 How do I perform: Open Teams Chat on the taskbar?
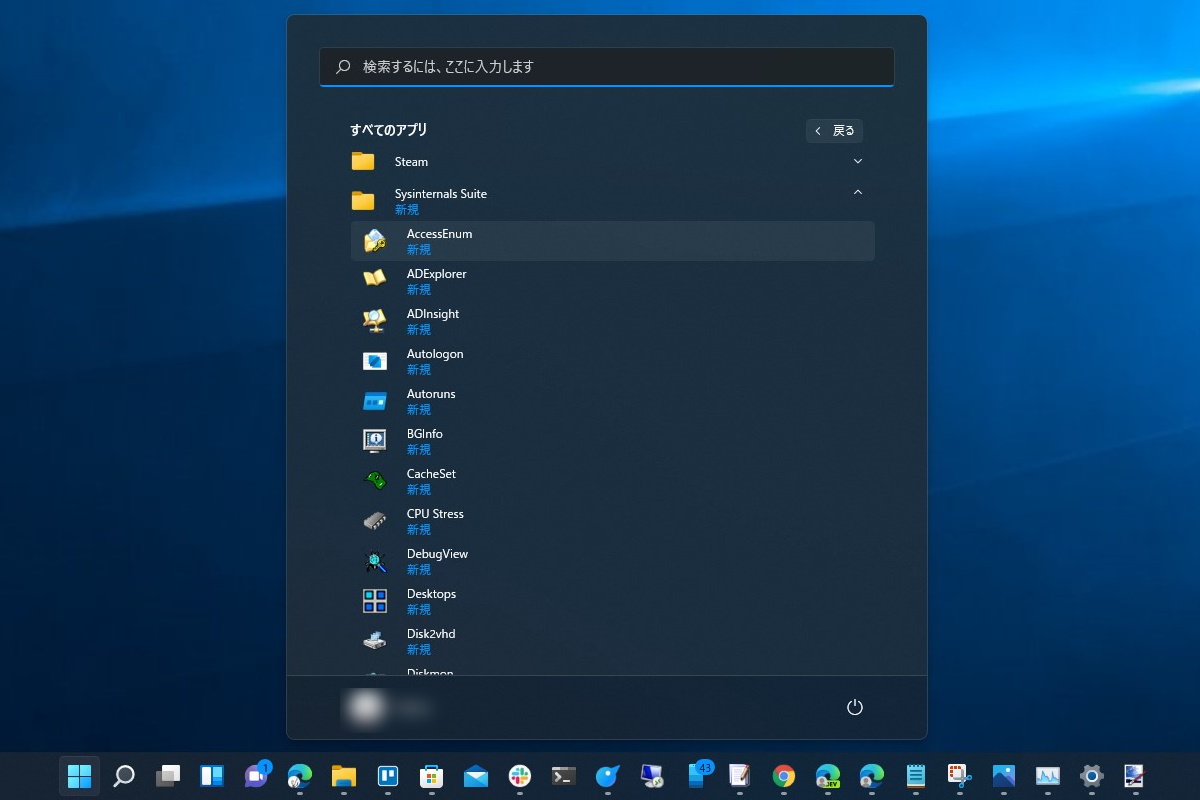pos(256,776)
